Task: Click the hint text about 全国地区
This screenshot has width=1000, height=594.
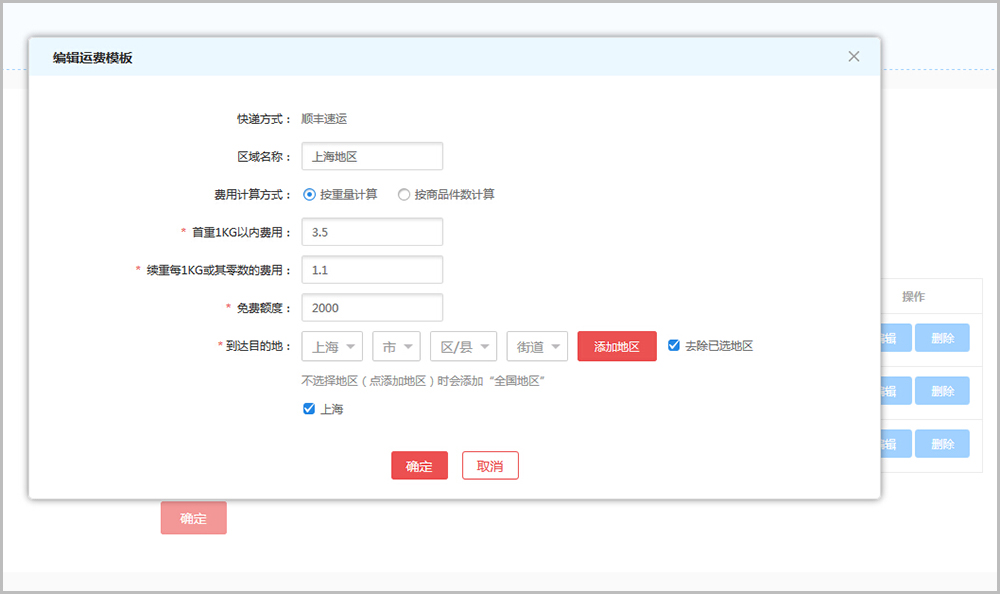Action: click(423, 381)
